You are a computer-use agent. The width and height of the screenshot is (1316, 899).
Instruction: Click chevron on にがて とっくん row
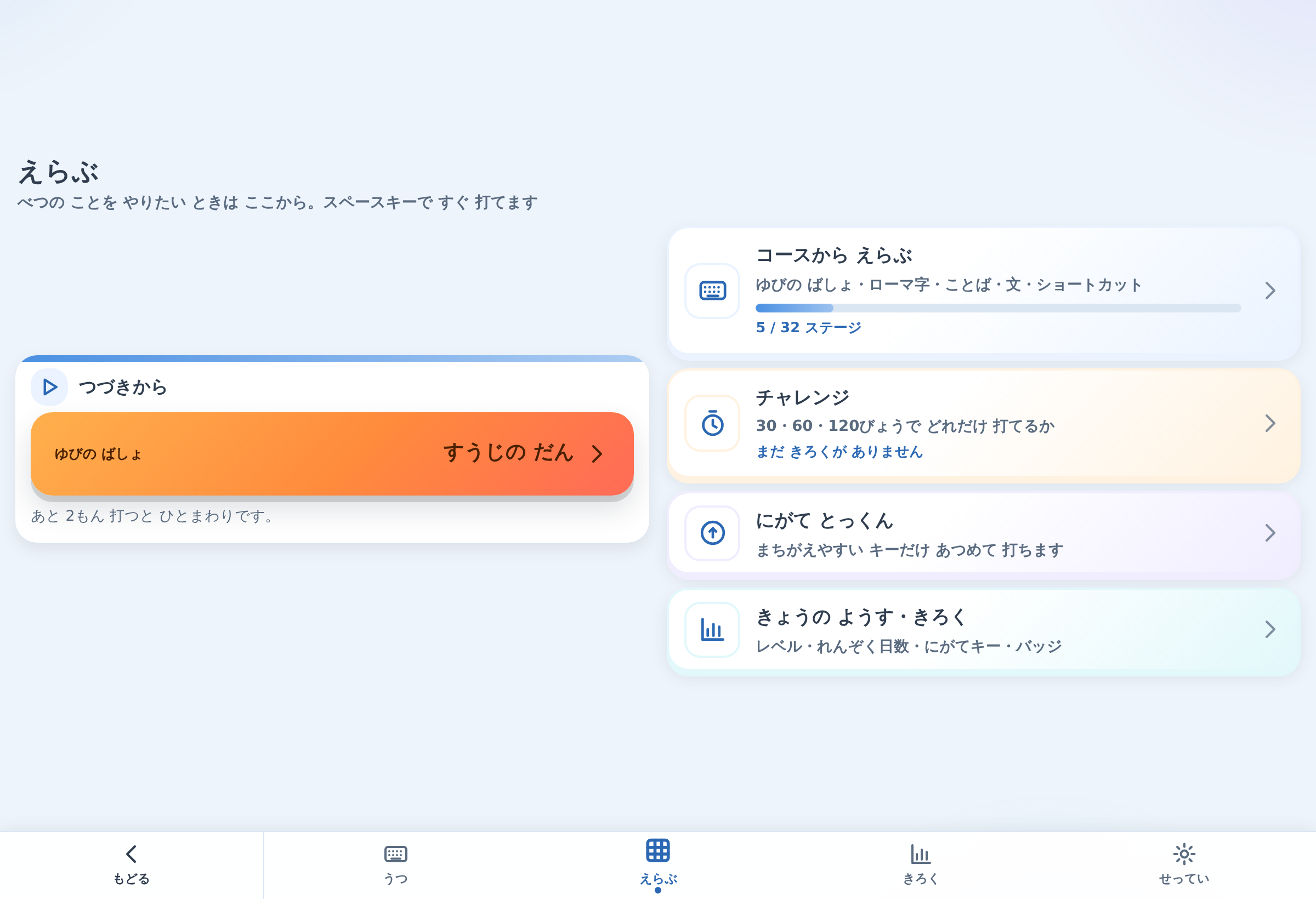[1270, 533]
